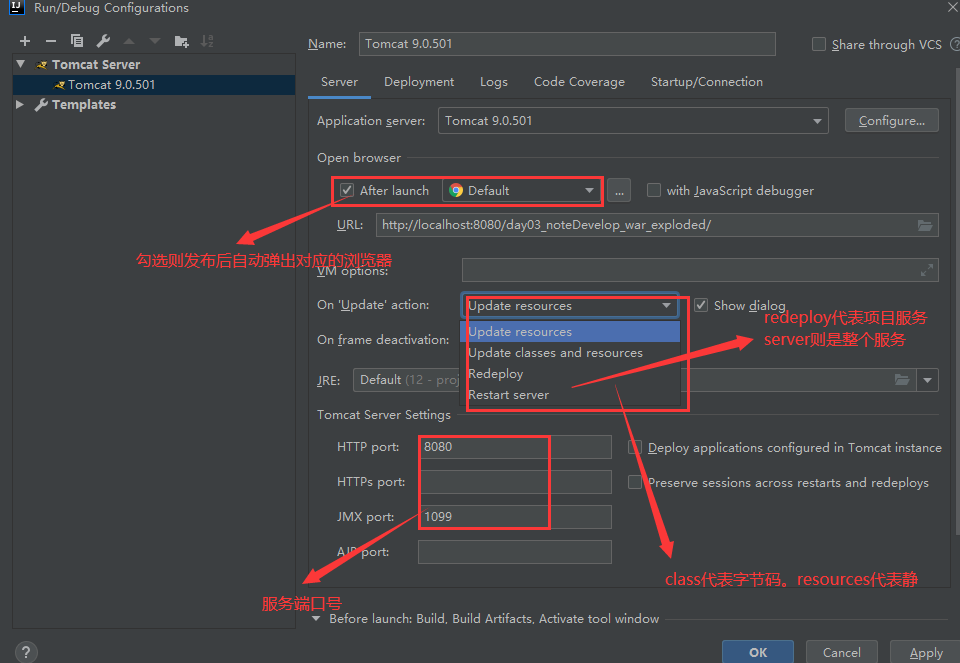This screenshot has height=663, width=960.
Task: Open JRE dropdown arrow
Action: [x=927, y=380]
